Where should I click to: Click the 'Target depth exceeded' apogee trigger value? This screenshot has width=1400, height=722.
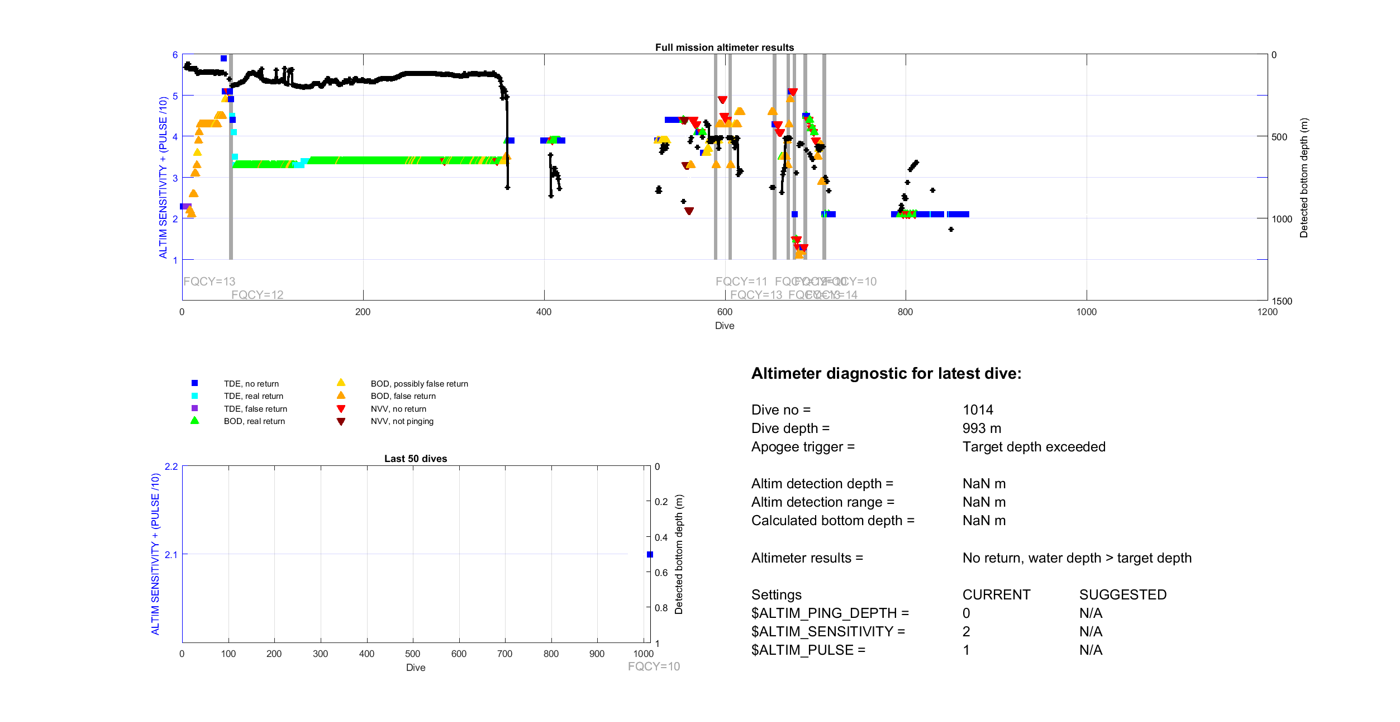[x=1034, y=447]
